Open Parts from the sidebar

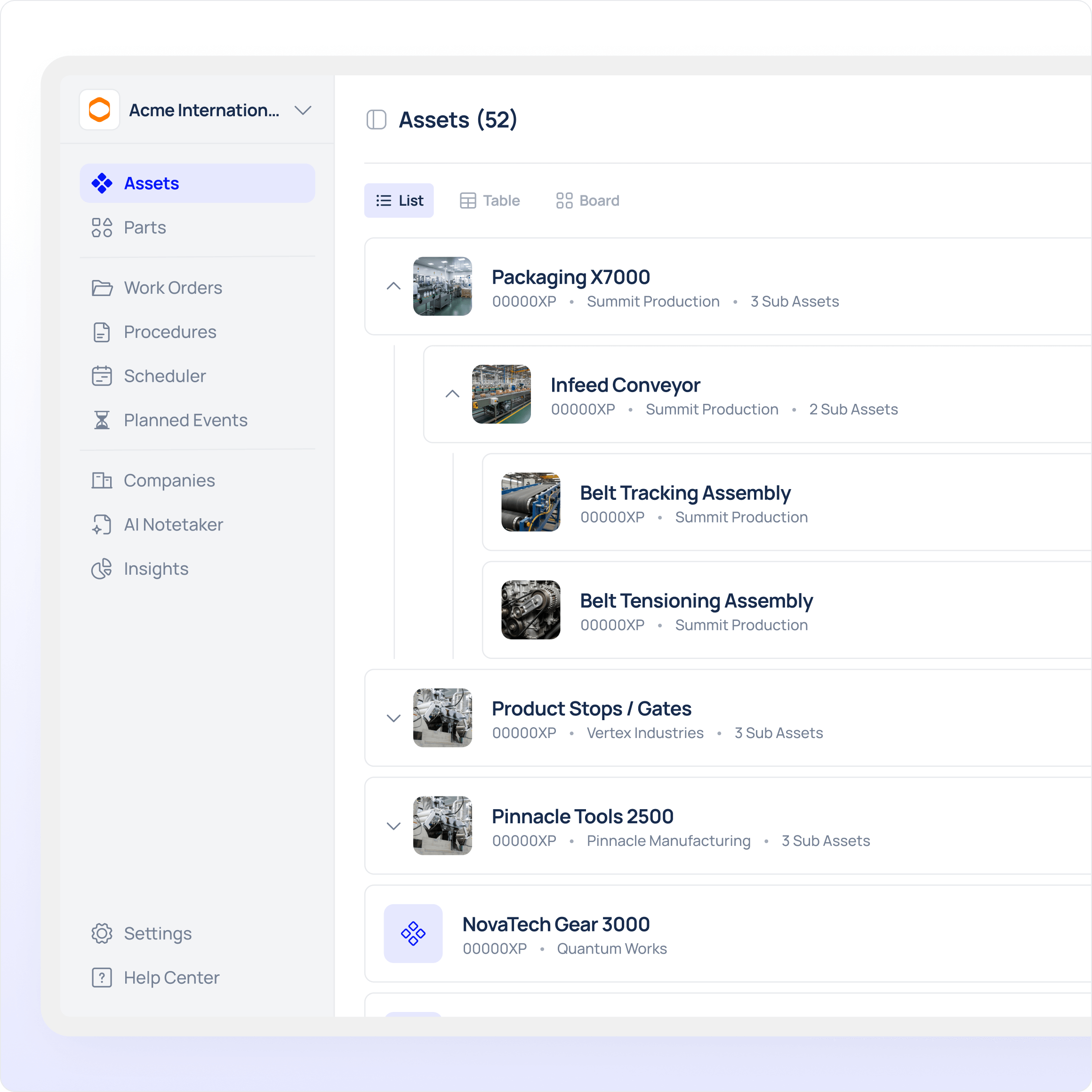tap(145, 227)
